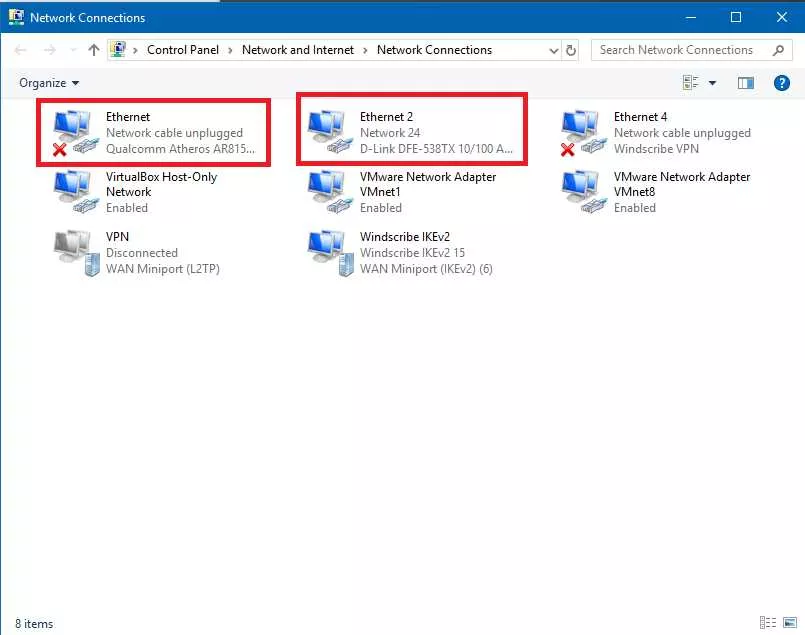Click Windscribe IKEv2 15 status text

click(412, 253)
